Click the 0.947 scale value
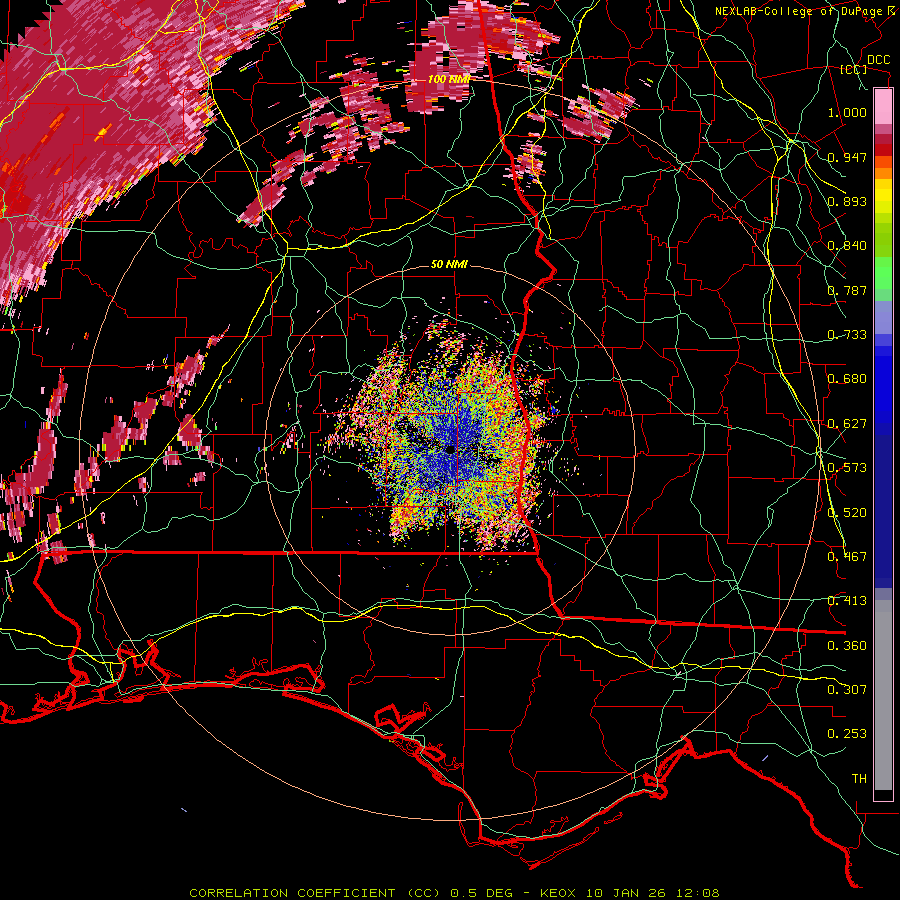The image size is (900, 900). [x=847, y=157]
